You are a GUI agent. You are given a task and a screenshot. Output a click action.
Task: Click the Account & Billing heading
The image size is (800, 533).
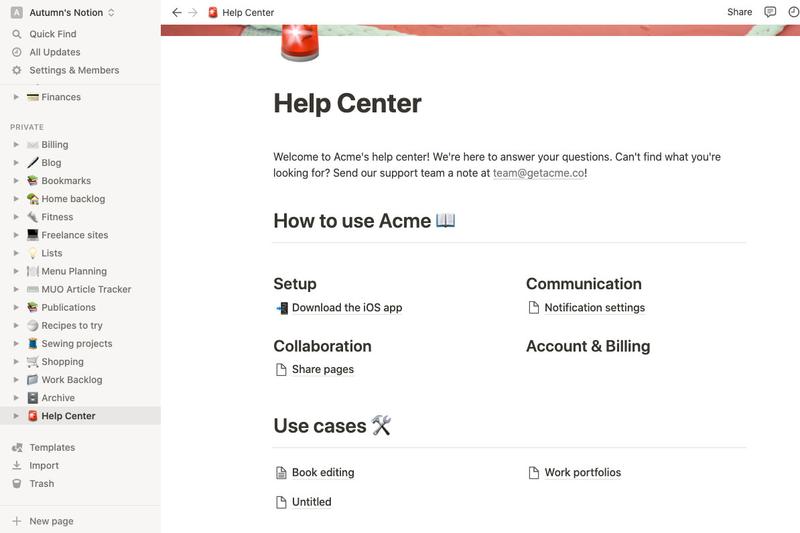588,346
